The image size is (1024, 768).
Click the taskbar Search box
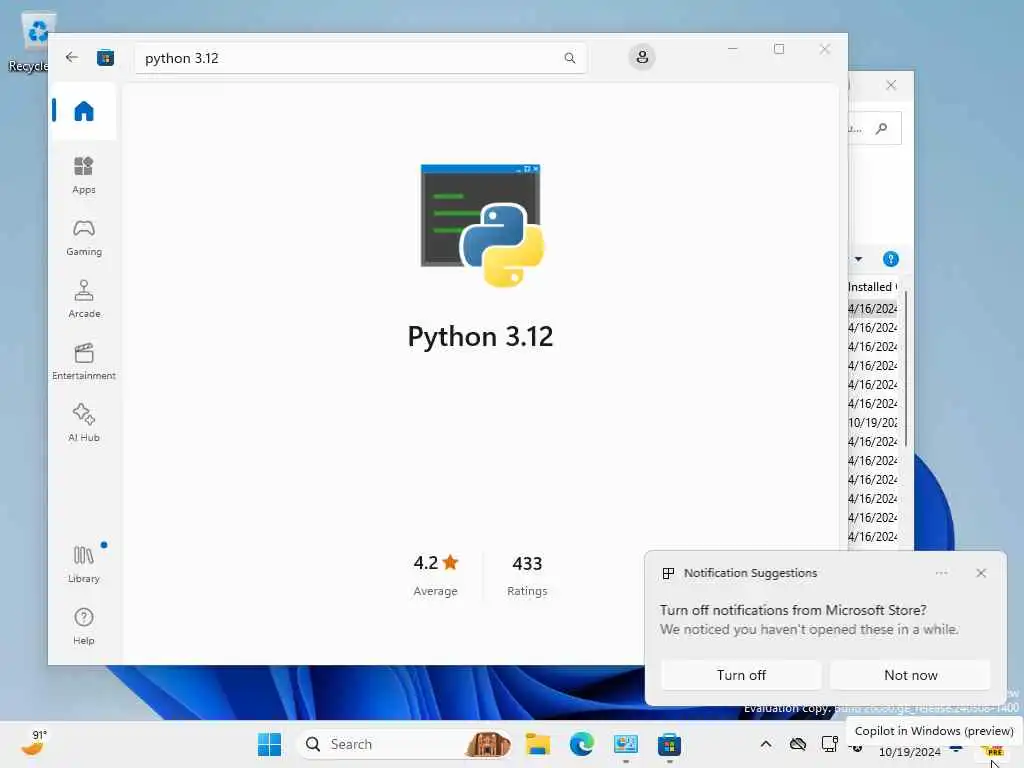[x=404, y=744]
